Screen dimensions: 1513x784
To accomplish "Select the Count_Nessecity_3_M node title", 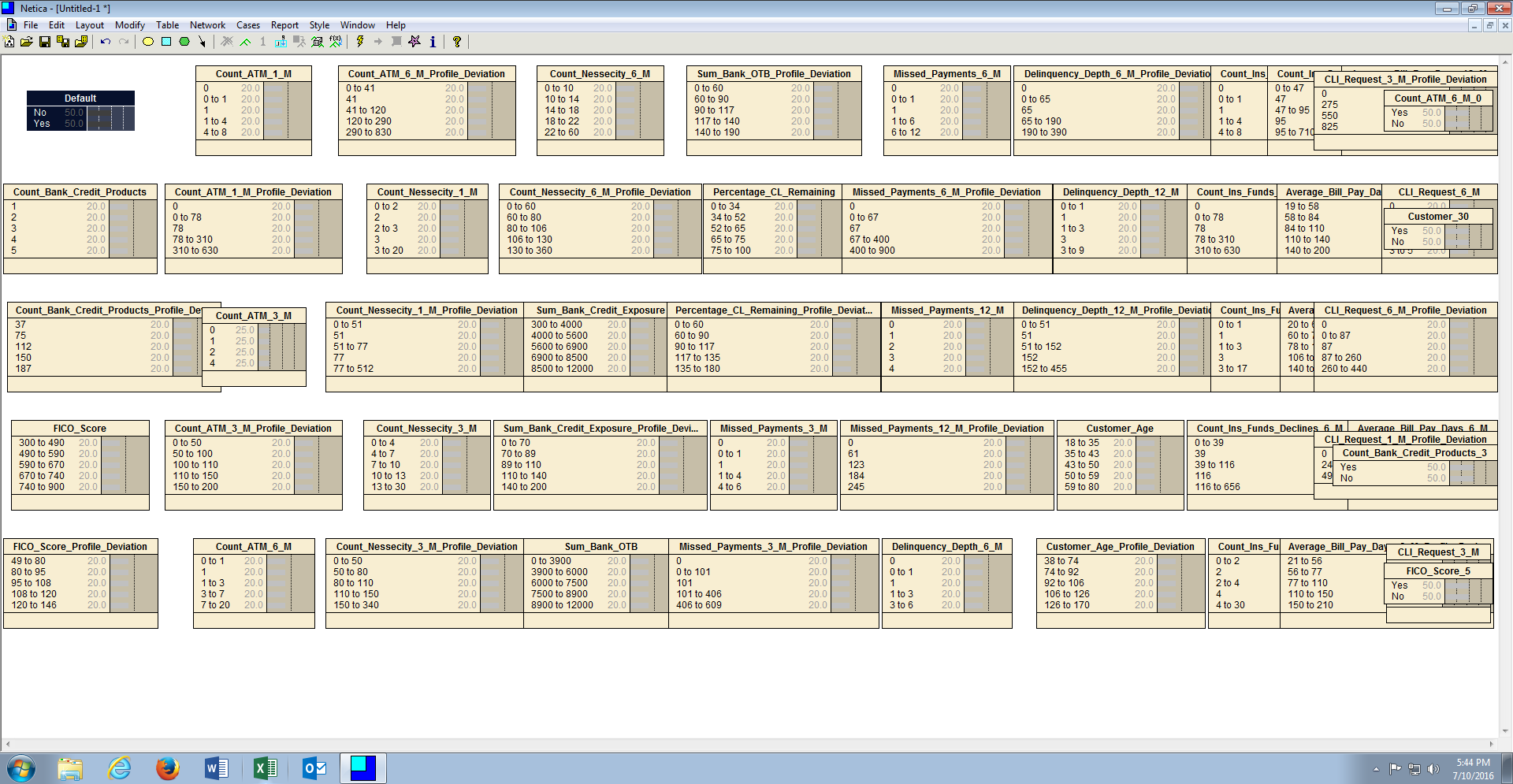I will click(426, 429).
